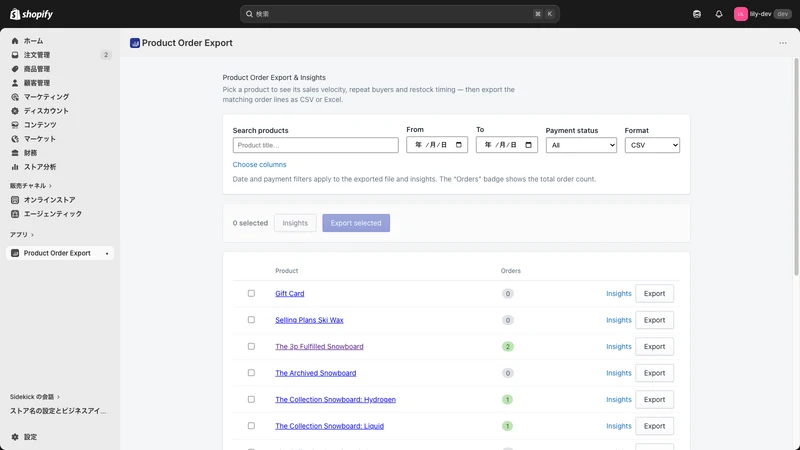The height and width of the screenshot is (450, 800).
Task: Export The Collection Snowboard: Liquid
Action: (654, 426)
